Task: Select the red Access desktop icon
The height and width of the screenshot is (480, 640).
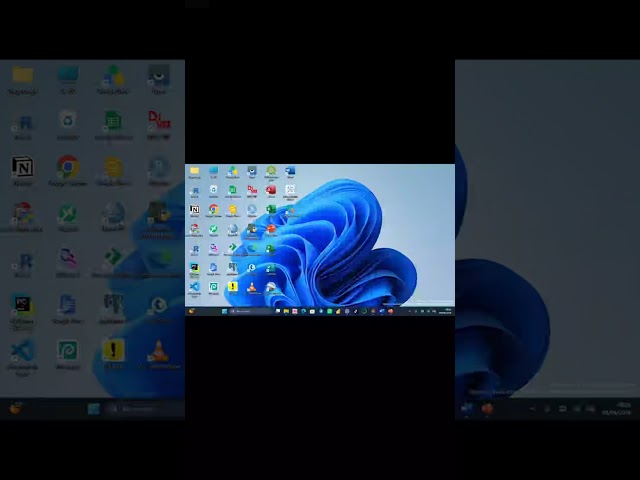Action: 271,190
